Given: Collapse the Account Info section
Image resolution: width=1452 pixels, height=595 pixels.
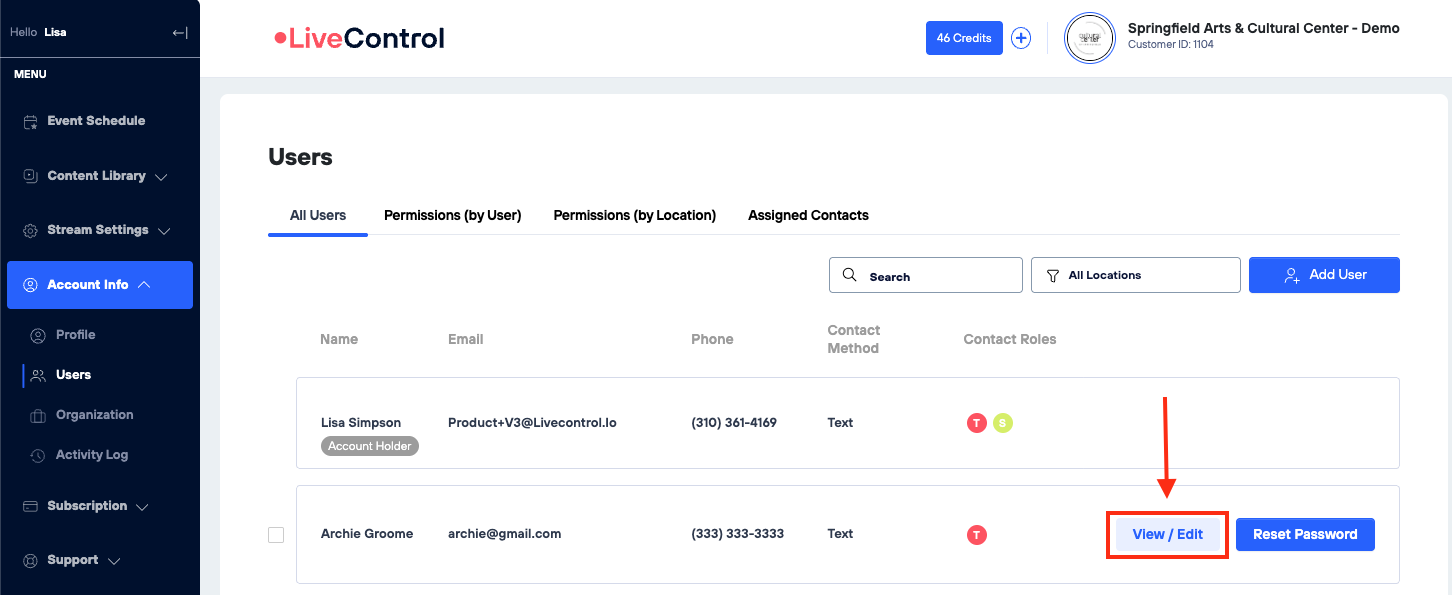Looking at the screenshot, I should [x=99, y=285].
